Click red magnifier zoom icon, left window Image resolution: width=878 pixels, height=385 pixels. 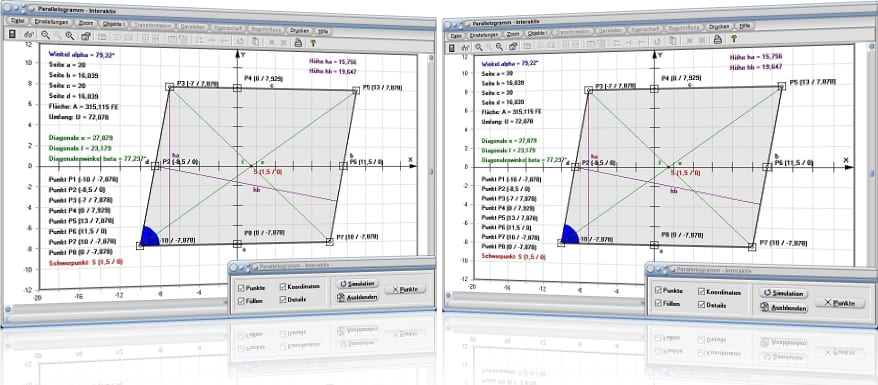69,35
